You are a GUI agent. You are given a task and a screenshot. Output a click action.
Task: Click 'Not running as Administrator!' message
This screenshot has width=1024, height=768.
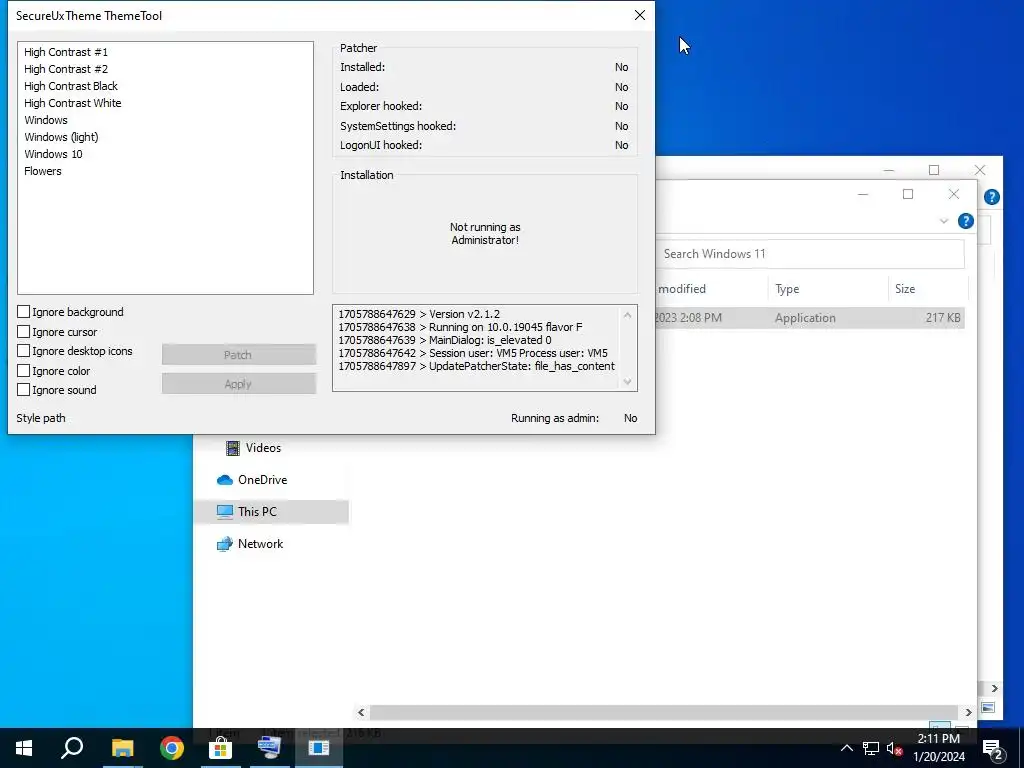tap(485, 234)
